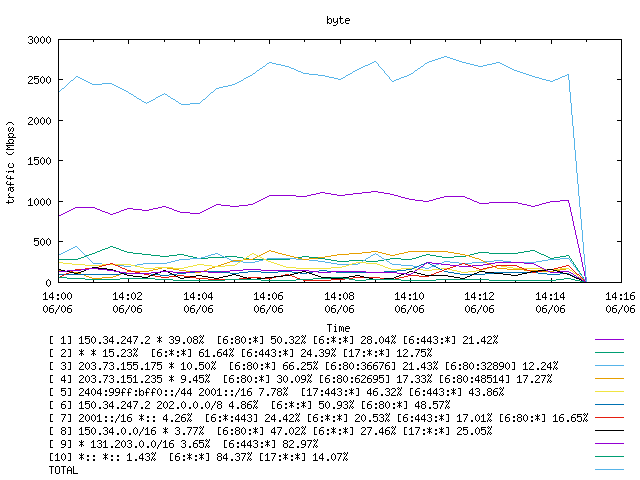Click the "Time" x-axis title
Screen dimensions: 640x480
point(338,328)
